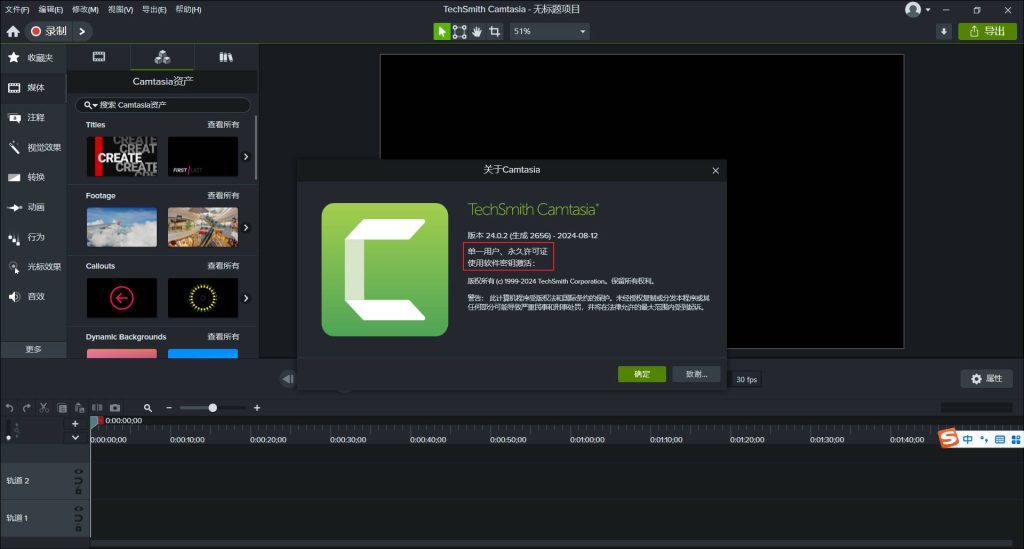Toggle the magnetic track option for 轨道 2
Screen dimensions: 1024x549
coord(78,481)
